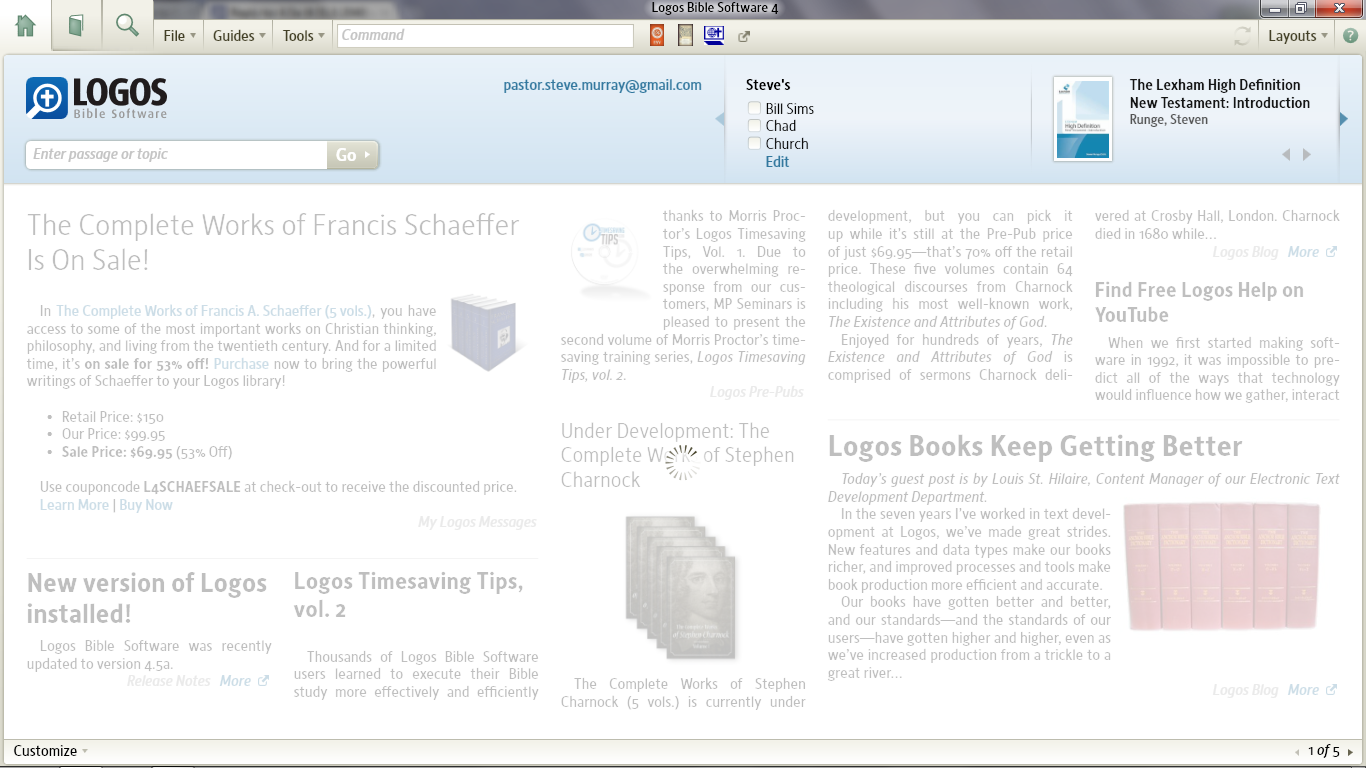Click the pastor.steve.murray@gmail.com account link
The height and width of the screenshot is (768, 1366).
[x=602, y=85]
